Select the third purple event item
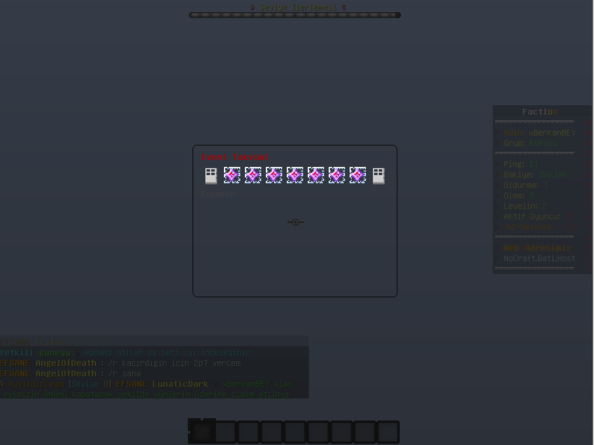This screenshot has width=594, height=445. click(274, 175)
